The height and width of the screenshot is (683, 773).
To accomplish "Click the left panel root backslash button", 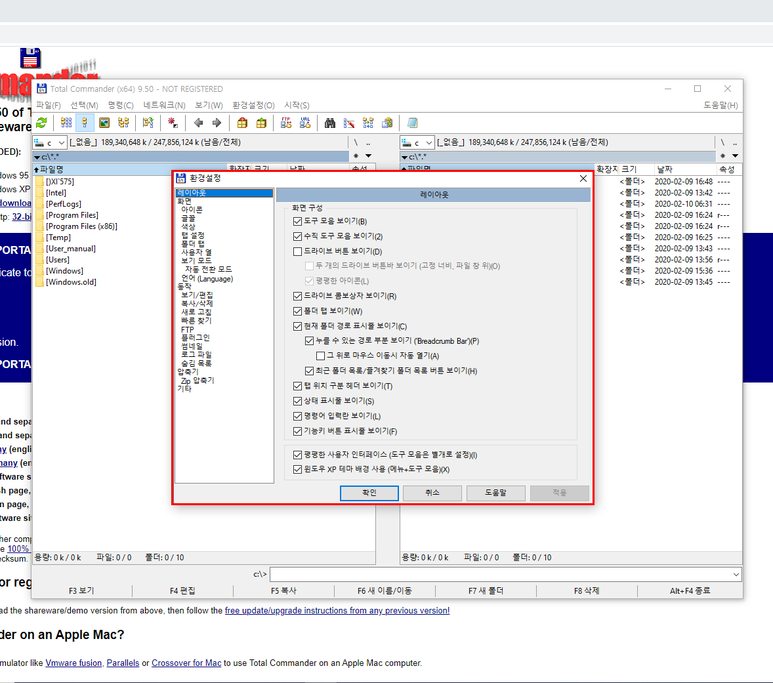I will (356, 143).
